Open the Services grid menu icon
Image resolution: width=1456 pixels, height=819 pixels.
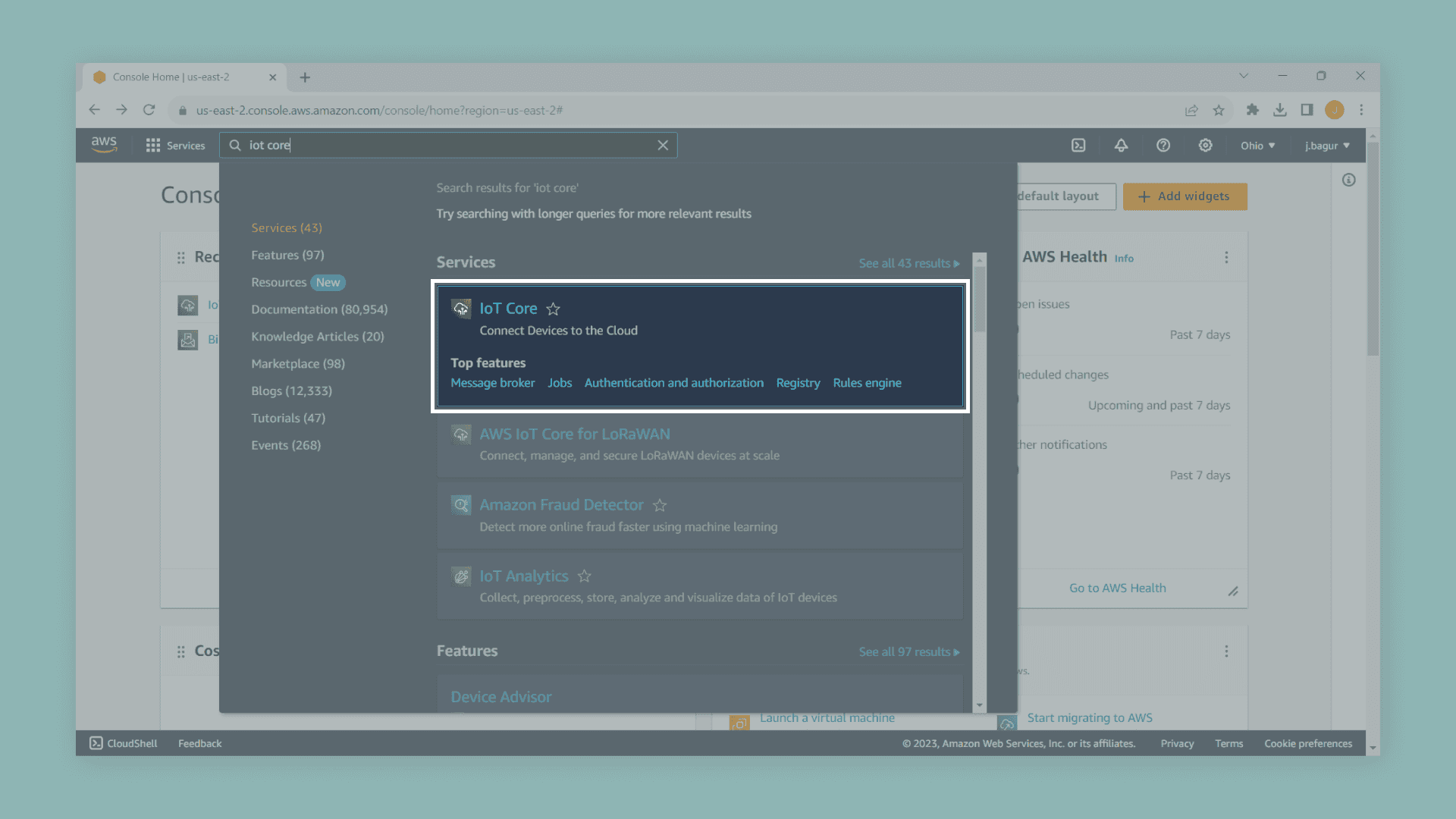point(153,146)
